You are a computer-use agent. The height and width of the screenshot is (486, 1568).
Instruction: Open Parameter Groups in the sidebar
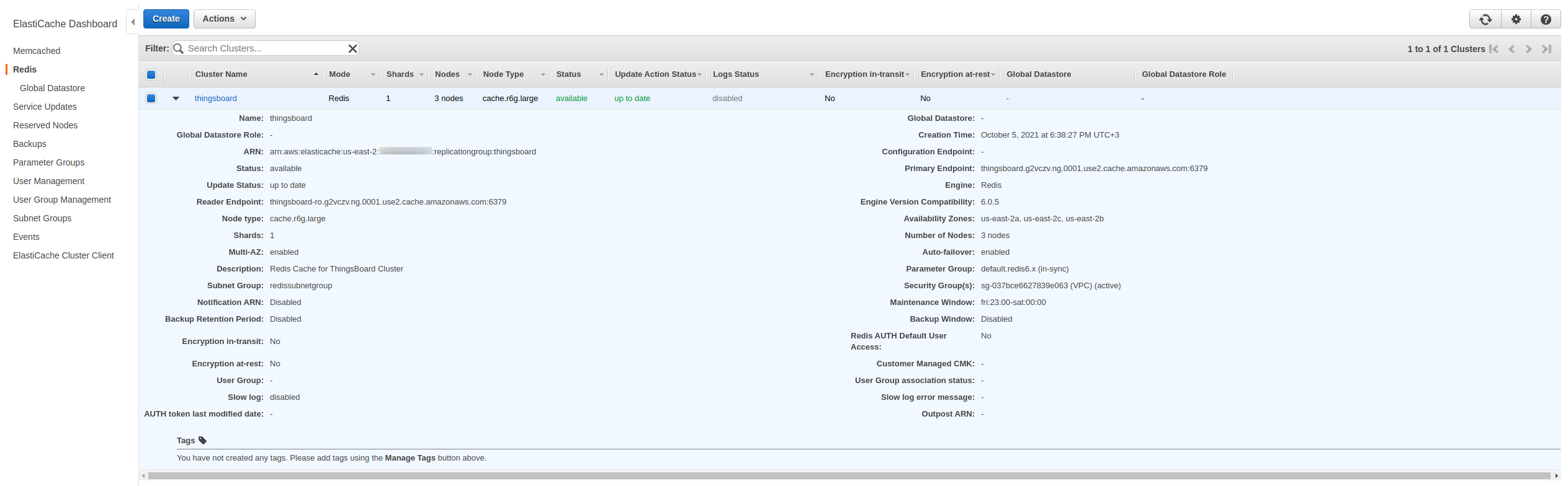point(48,162)
